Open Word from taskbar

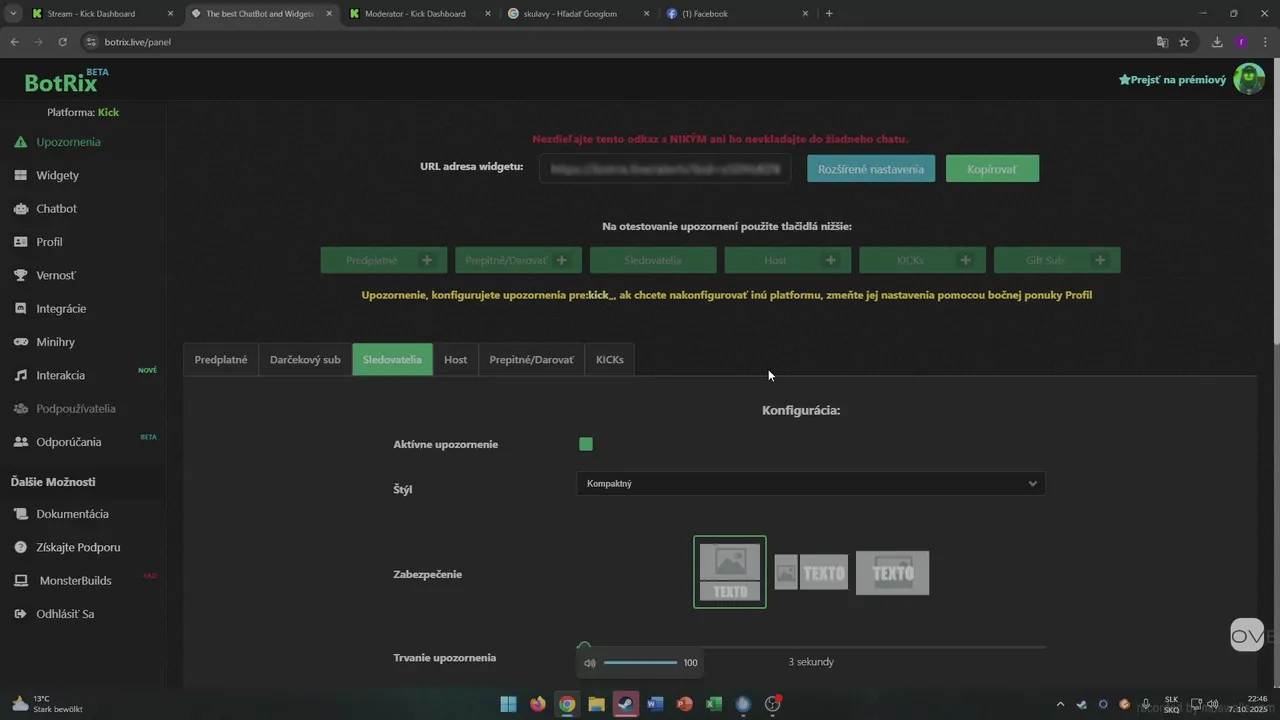(x=655, y=704)
